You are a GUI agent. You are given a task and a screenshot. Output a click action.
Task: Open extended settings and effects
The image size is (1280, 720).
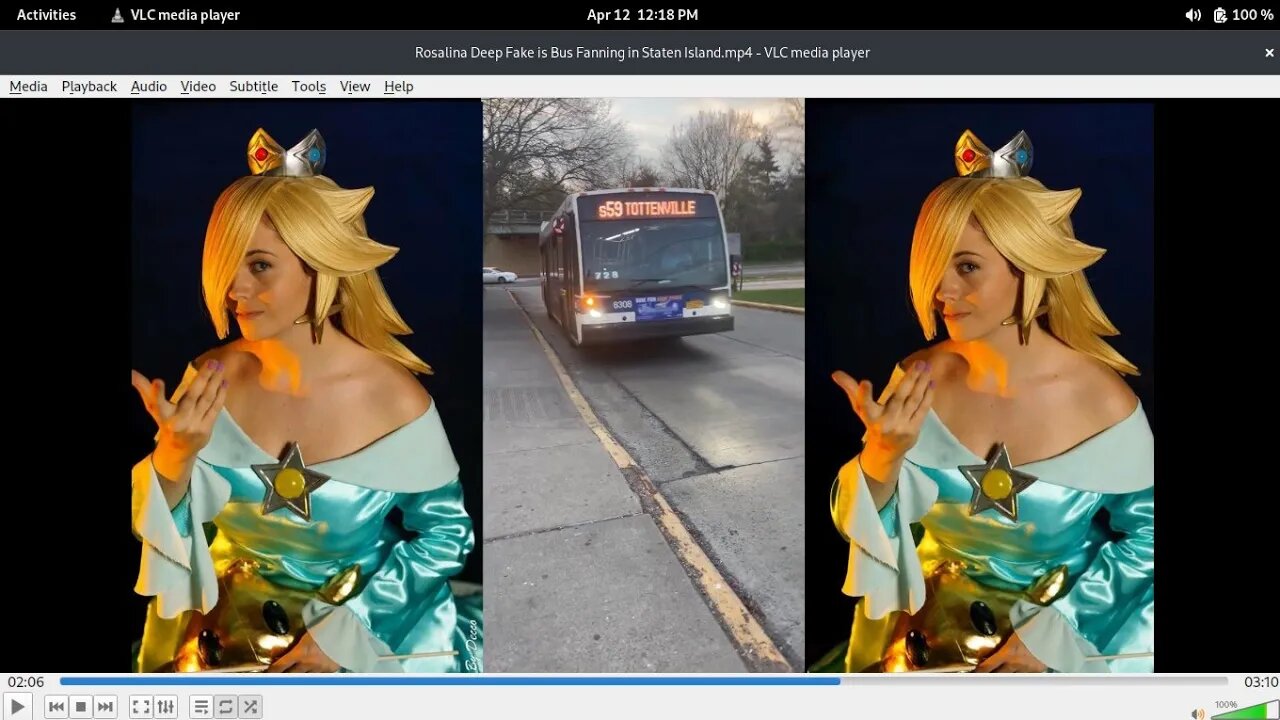tap(166, 707)
